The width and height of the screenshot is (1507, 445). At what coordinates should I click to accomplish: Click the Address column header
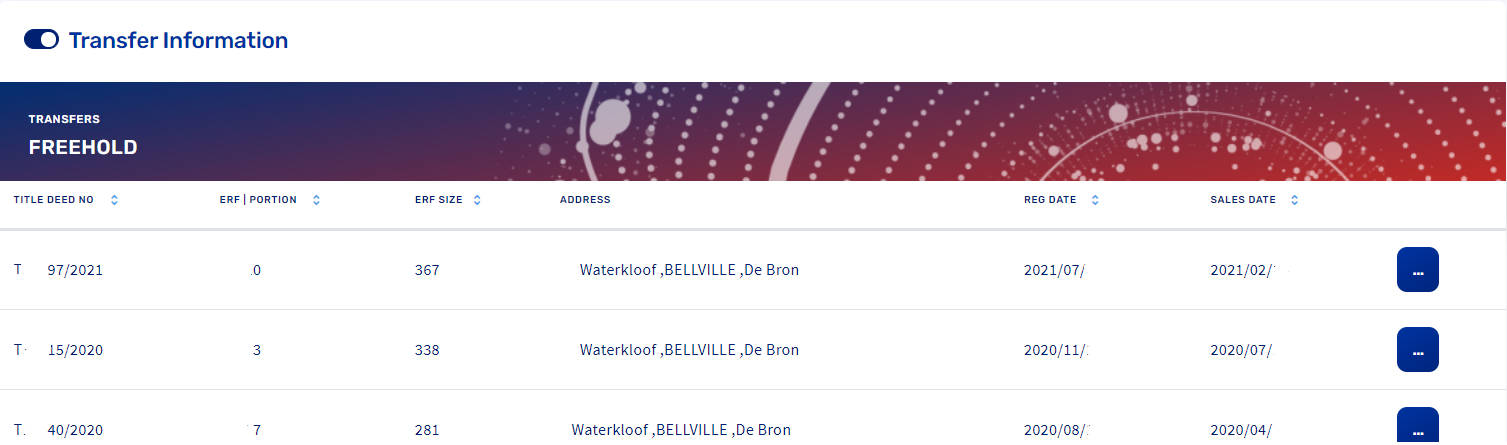(x=585, y=200)
